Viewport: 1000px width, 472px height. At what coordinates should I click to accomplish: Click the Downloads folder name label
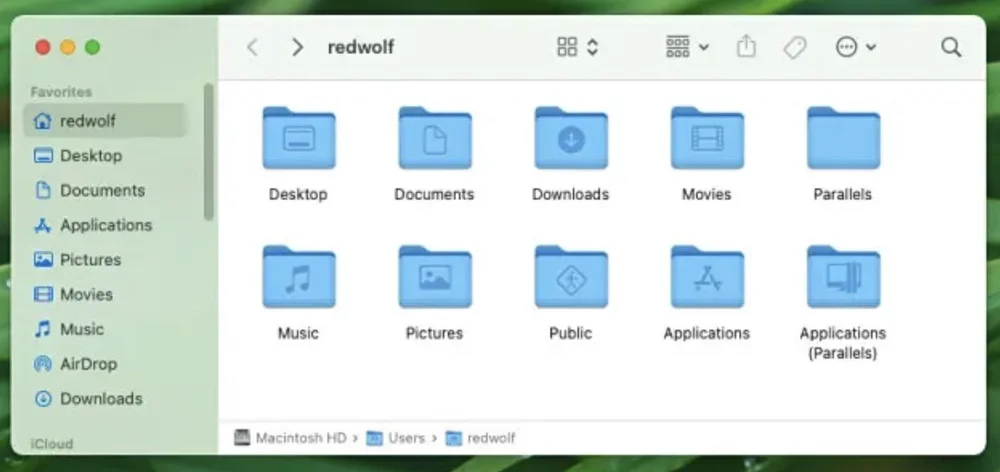(571, 194)
